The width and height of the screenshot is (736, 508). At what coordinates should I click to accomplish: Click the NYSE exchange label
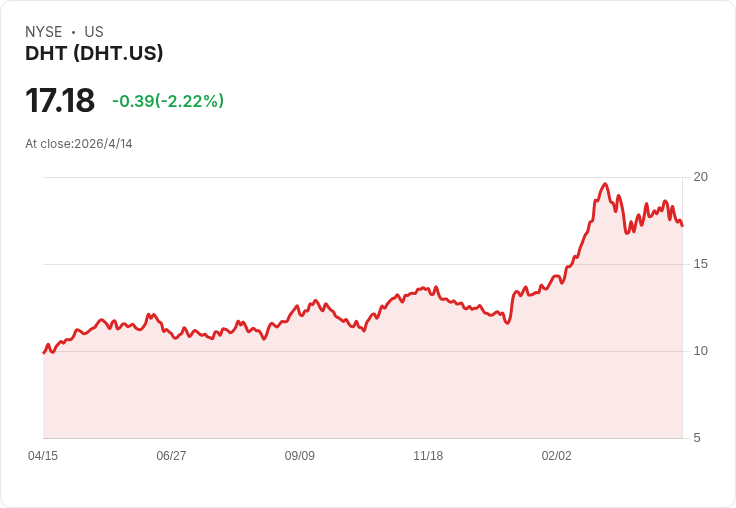(x=45, y=32)
